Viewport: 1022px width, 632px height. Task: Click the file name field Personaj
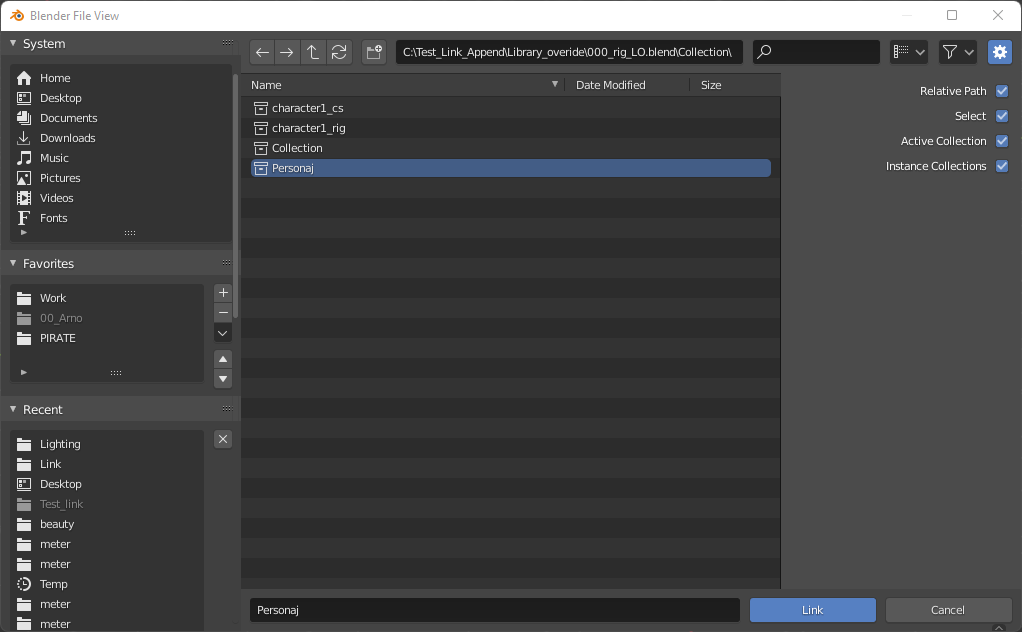495,610
